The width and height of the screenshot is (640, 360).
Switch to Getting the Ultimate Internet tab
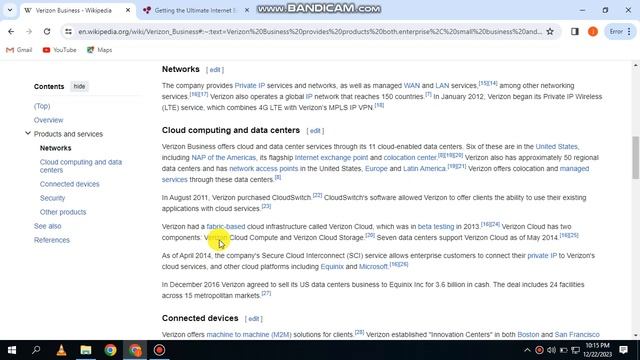tap(195, 10)
